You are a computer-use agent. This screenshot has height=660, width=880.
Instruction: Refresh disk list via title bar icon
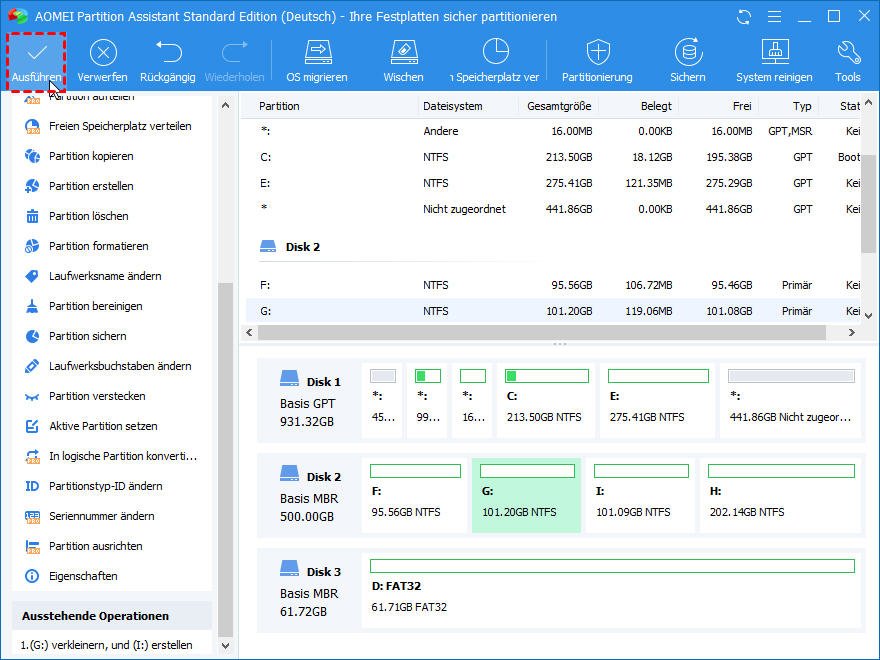pos(742,16)
